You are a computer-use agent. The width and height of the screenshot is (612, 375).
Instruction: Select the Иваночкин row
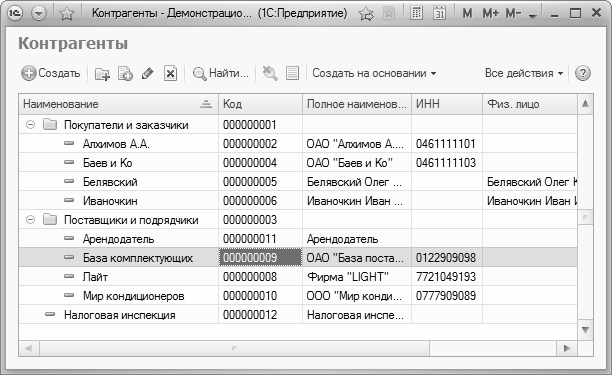298,201
